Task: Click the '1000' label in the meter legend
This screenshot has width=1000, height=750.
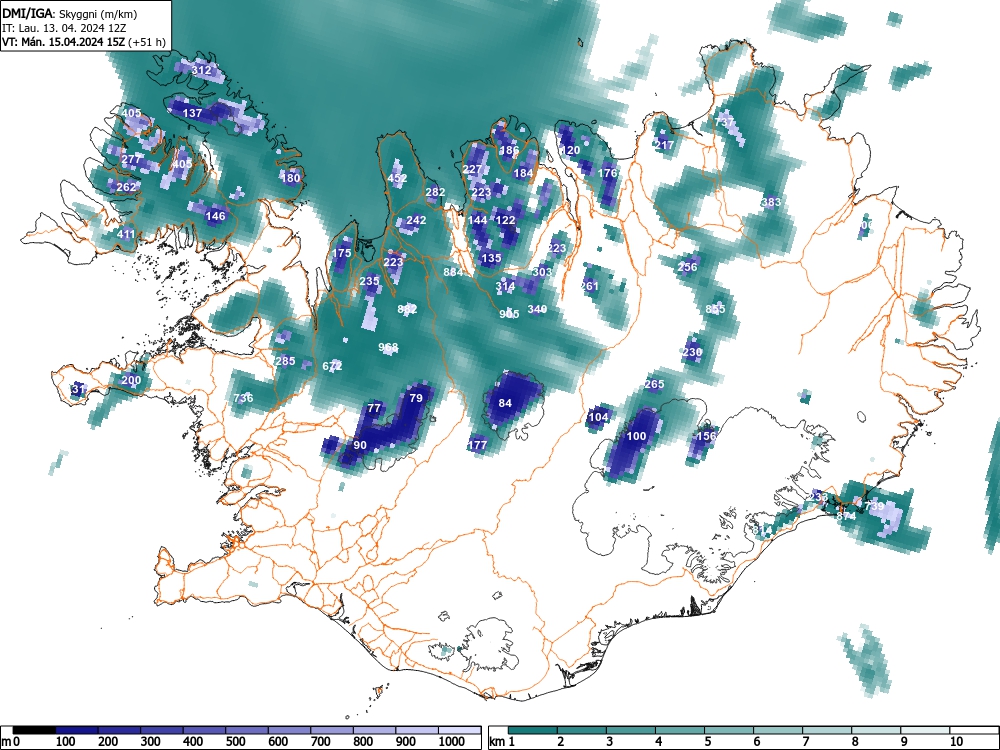Action: [452, 742]
